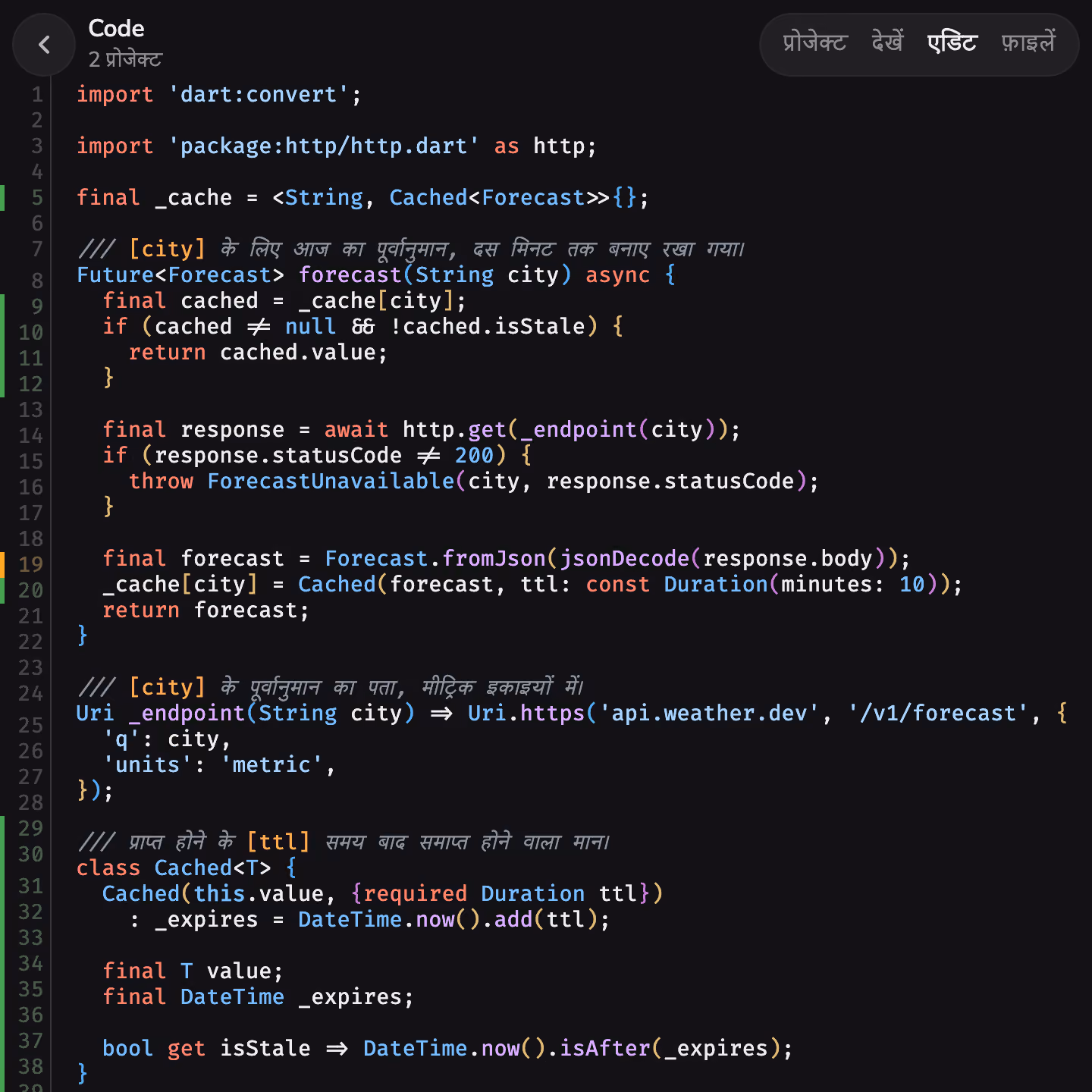Click the "Uri.https" constructor call
Viewport: 1092px width, 1092px height.
pos(526,714)
